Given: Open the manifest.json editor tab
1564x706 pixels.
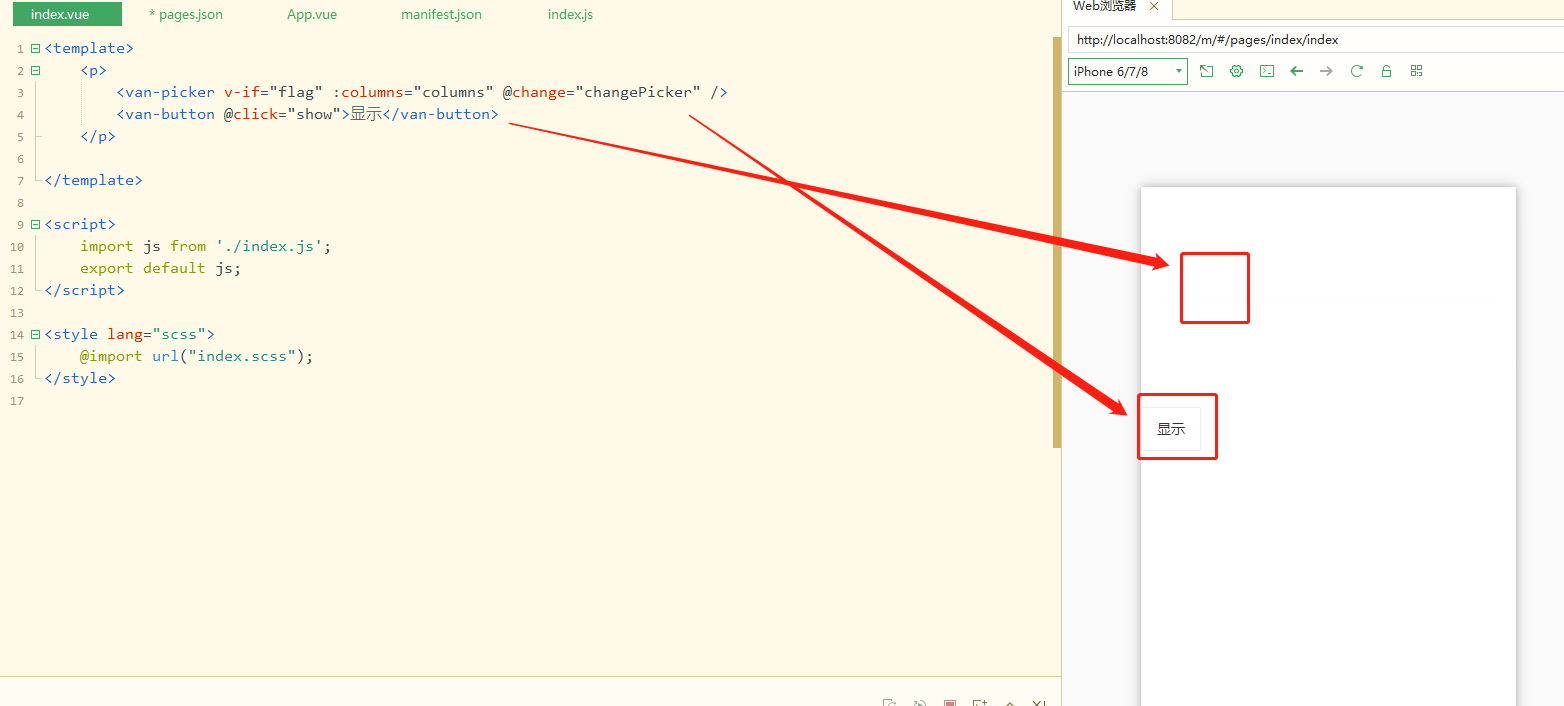Looking at the screenshot, I should pyautogui.click(x=441, y=15).
